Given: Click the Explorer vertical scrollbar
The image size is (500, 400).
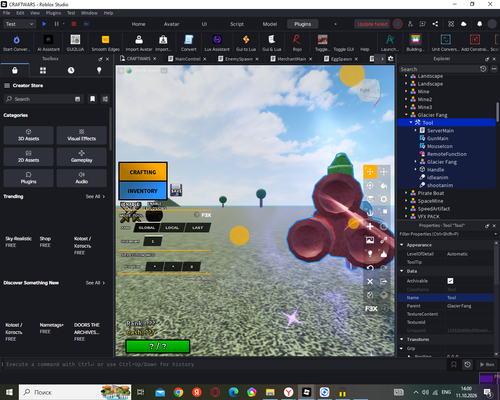Looking at the screenshot, I should point(497,112).
